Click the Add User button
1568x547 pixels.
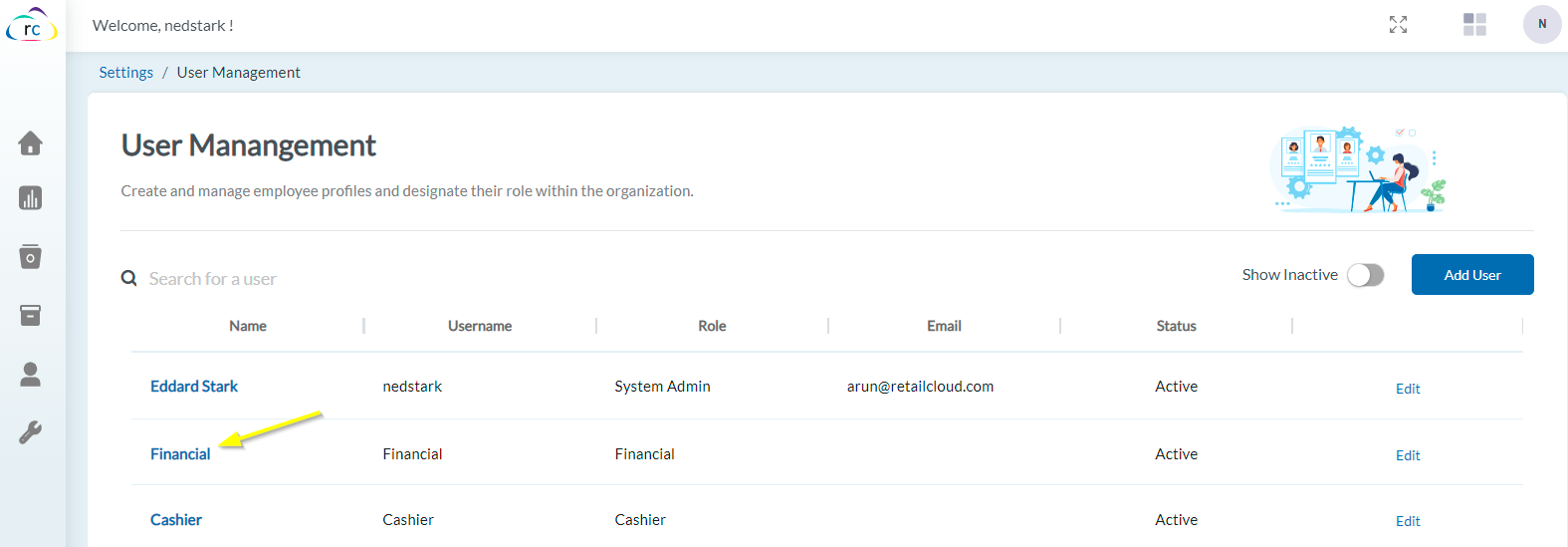point(1472,275)
